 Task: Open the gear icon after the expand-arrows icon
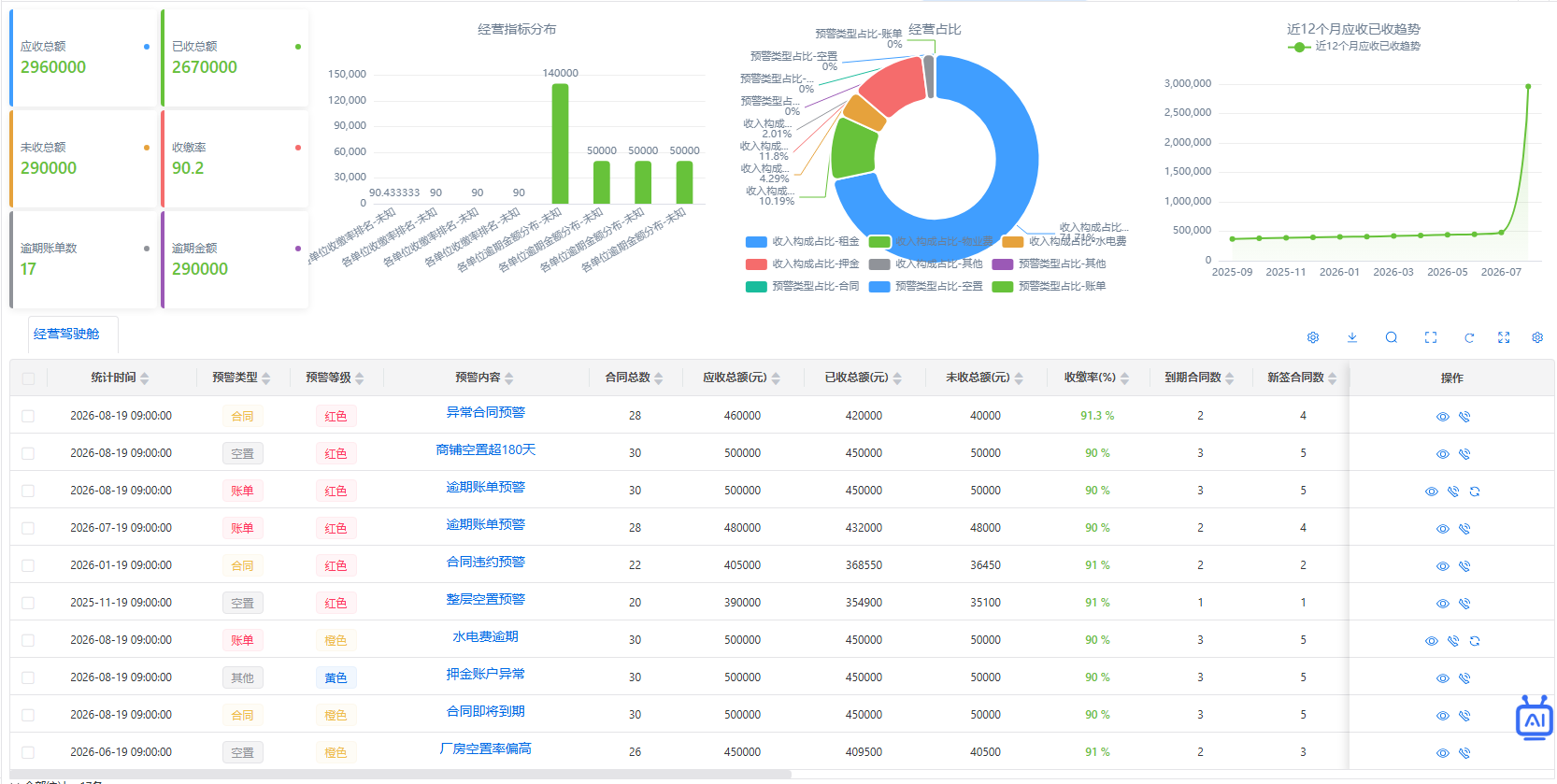[x=1537, y=337]
